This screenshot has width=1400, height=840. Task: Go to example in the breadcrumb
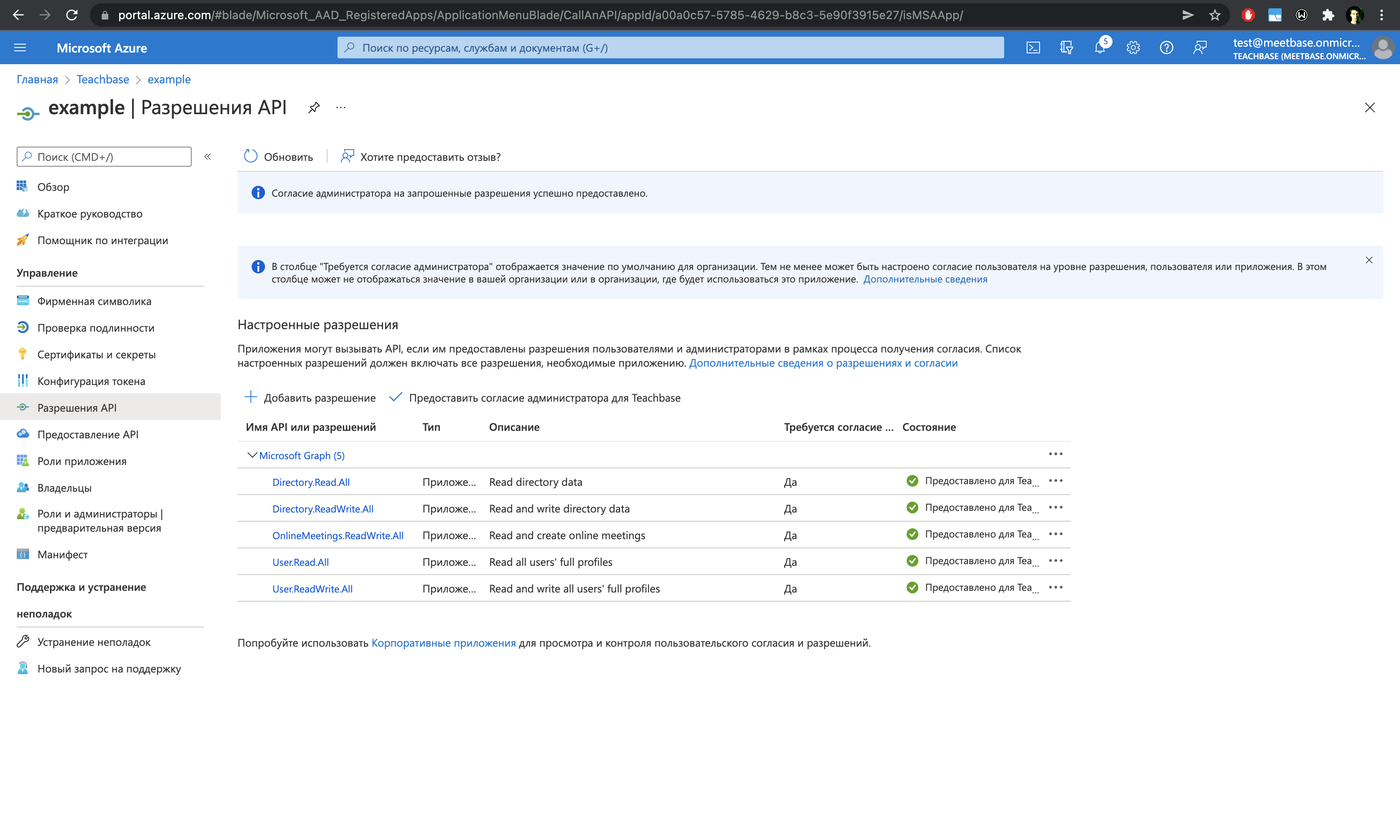click(x=169, y=79)
